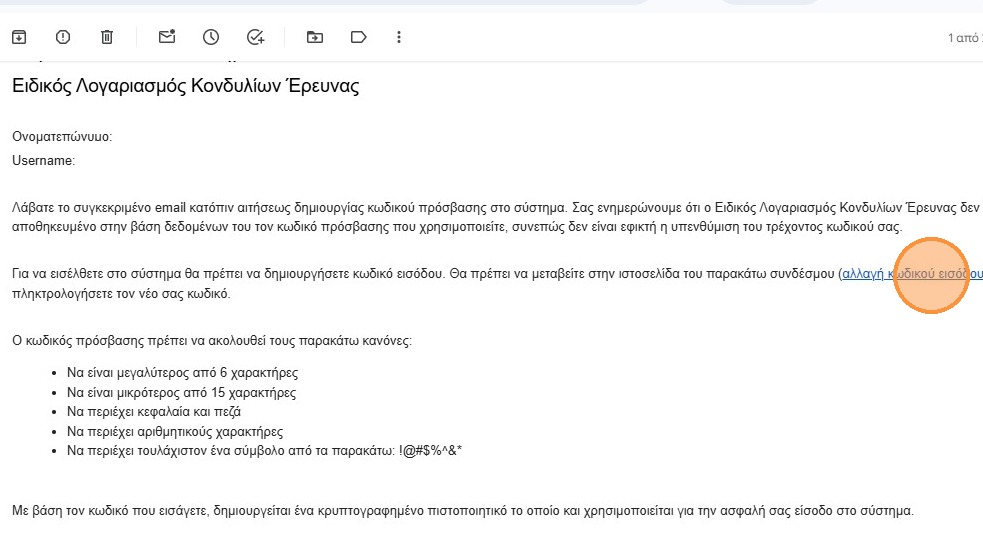Click the '1 από' message counter

(x=965, y=38)
